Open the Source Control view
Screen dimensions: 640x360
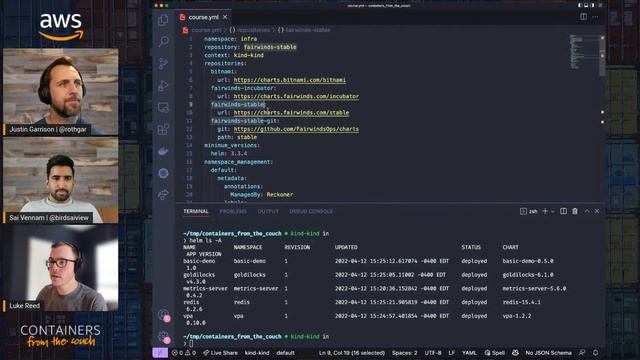tap(163, 63)
